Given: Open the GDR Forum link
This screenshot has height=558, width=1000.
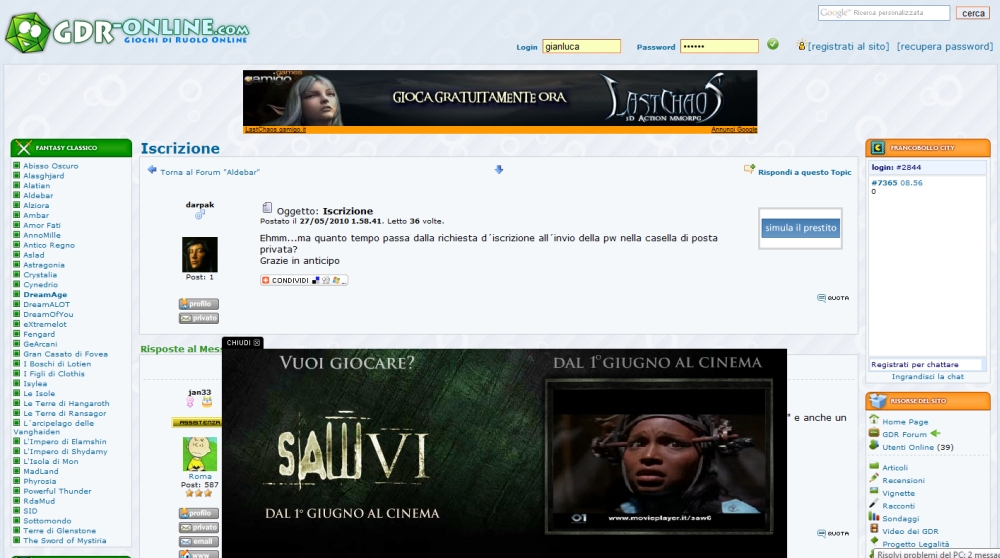Looking at the screenshot, I should point(904,434).
